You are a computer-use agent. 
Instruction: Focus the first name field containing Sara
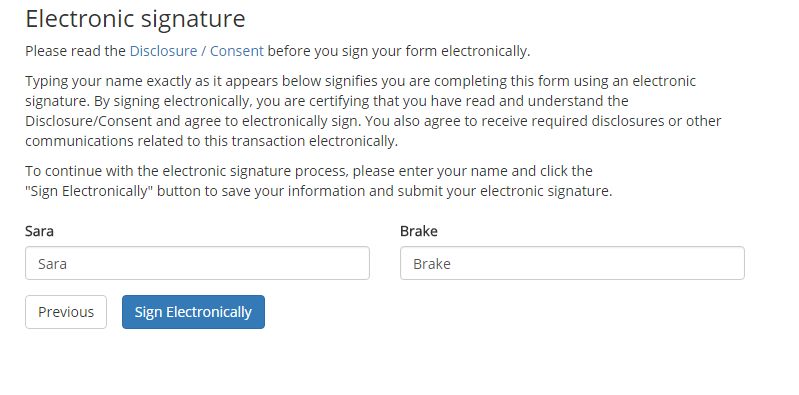coord(197,263)
